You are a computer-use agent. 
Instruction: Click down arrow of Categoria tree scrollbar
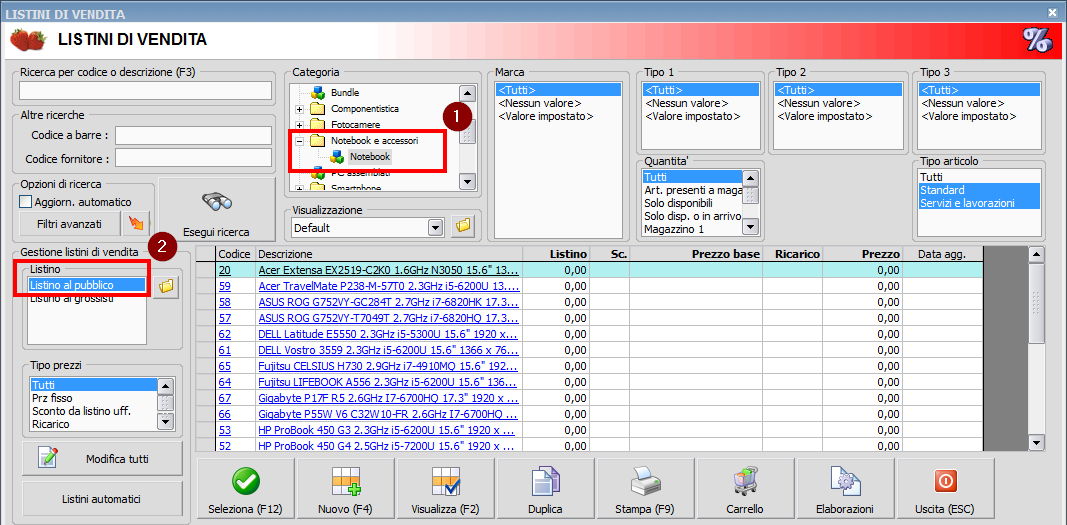point(467,182)
